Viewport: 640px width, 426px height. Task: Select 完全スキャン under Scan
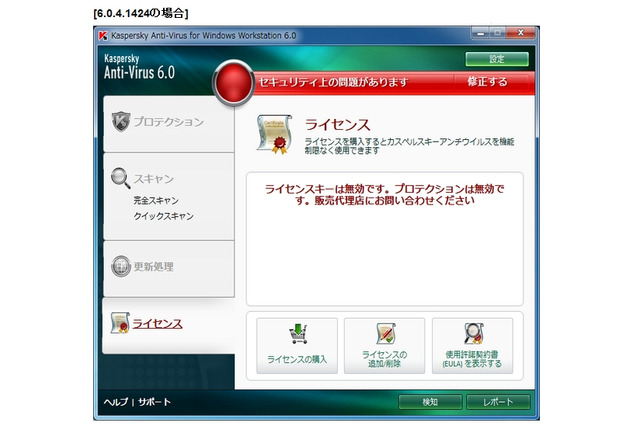tap(156, 201)
